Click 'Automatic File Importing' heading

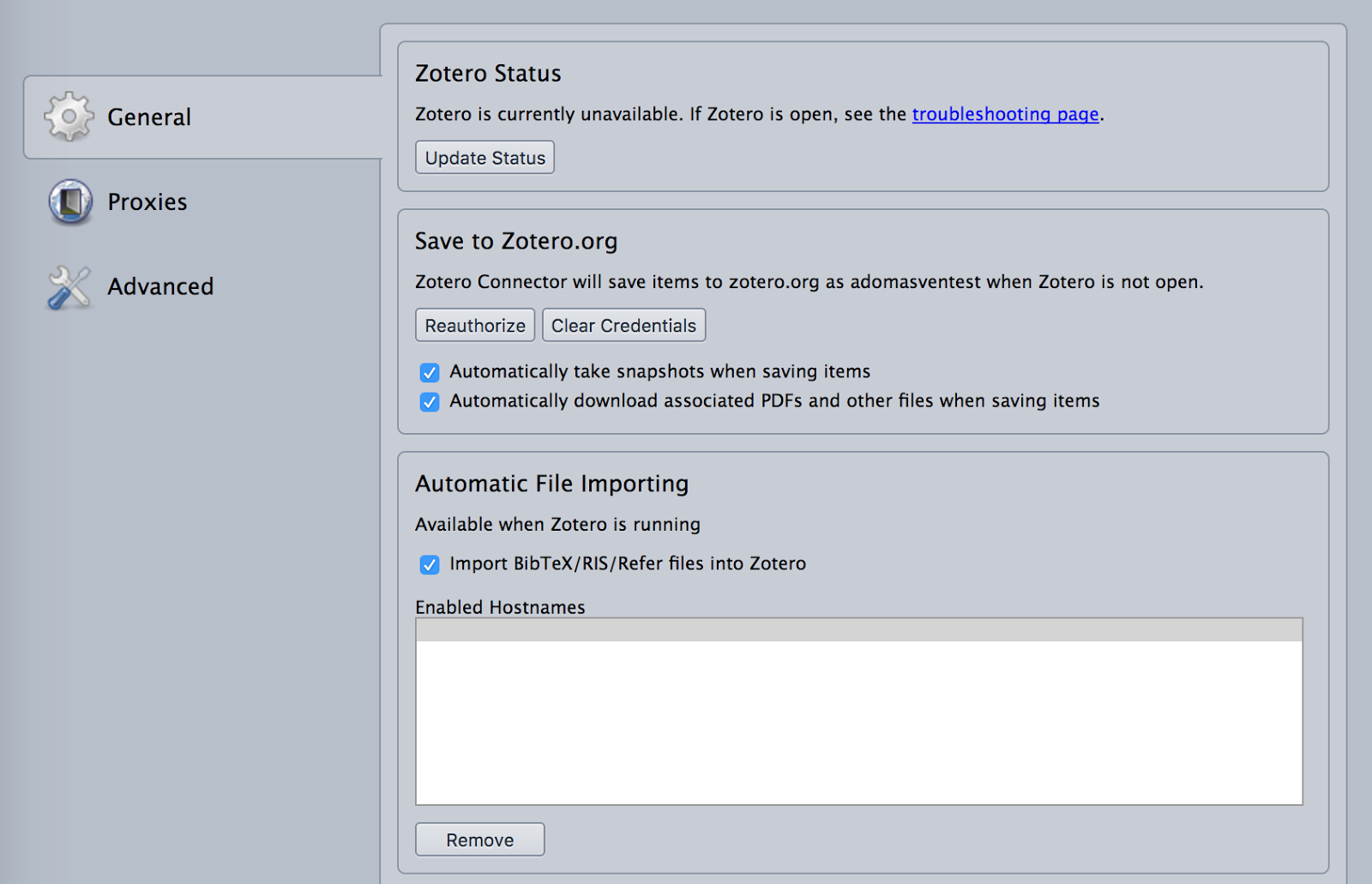pyautogui.click(x=551, y=484)
